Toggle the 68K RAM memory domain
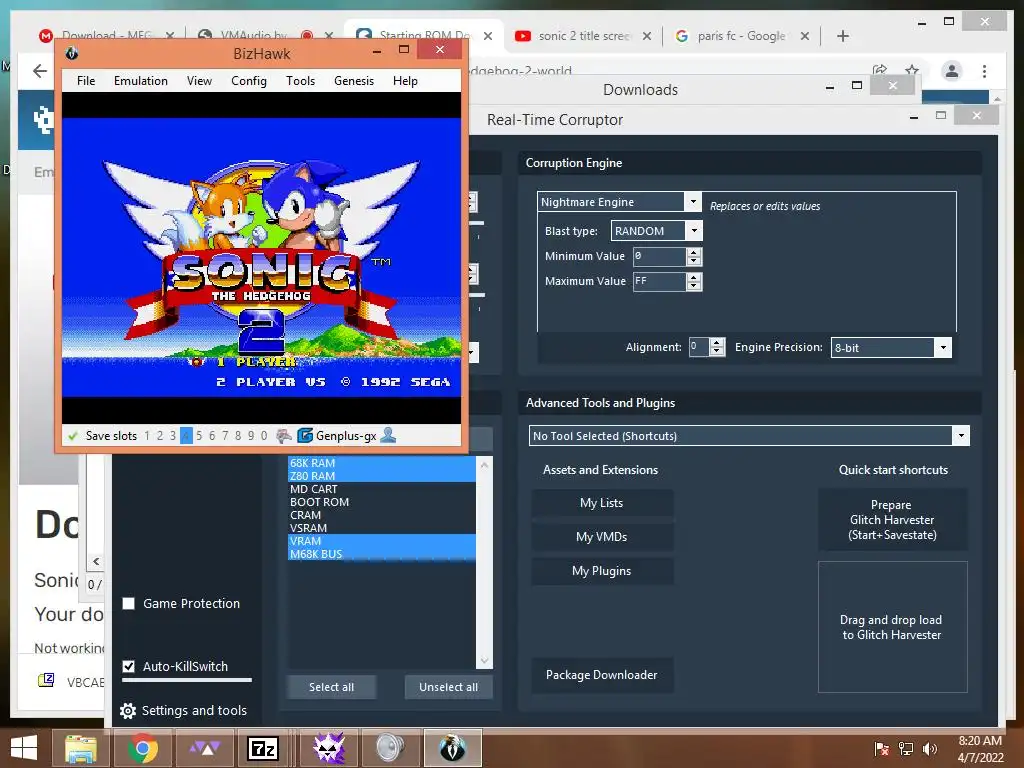1024x768 pixels. 381,462
